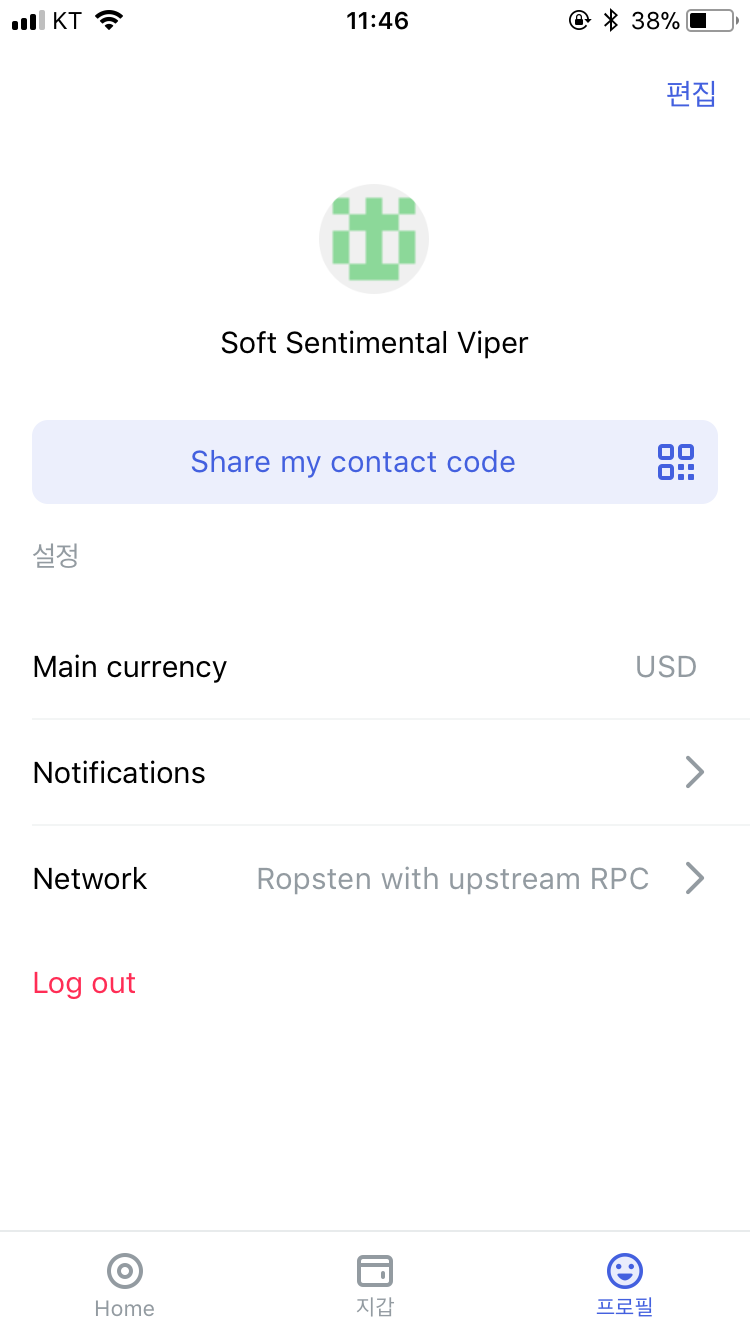
Task: Open the Notifications settings row
Action: pos(120,772)
